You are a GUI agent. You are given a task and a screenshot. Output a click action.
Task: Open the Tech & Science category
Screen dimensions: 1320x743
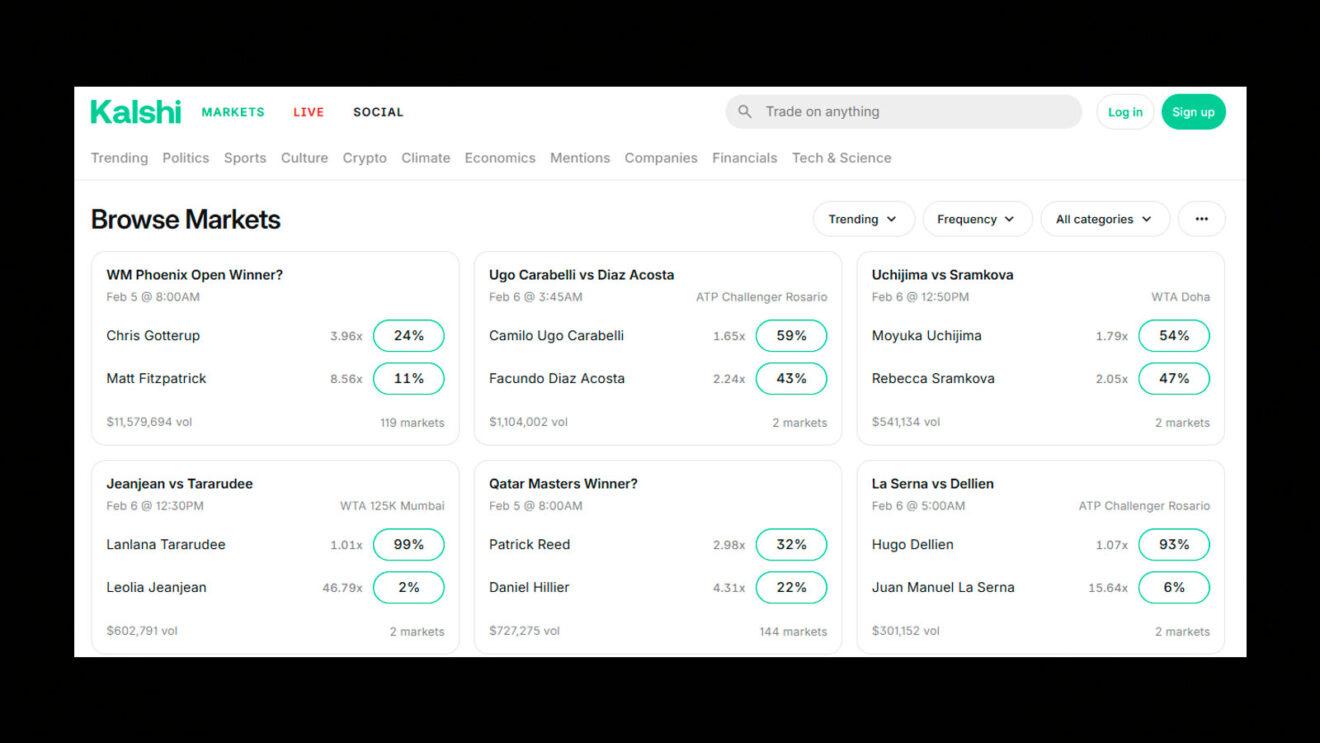coord(841,158)
